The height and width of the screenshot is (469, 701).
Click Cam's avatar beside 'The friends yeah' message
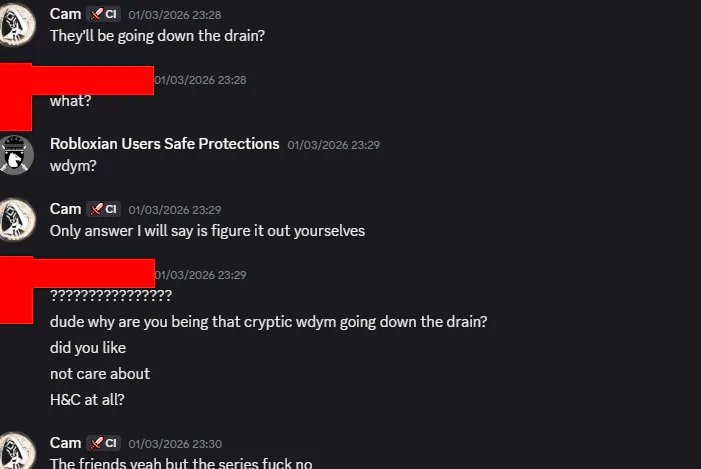(17, 452)
